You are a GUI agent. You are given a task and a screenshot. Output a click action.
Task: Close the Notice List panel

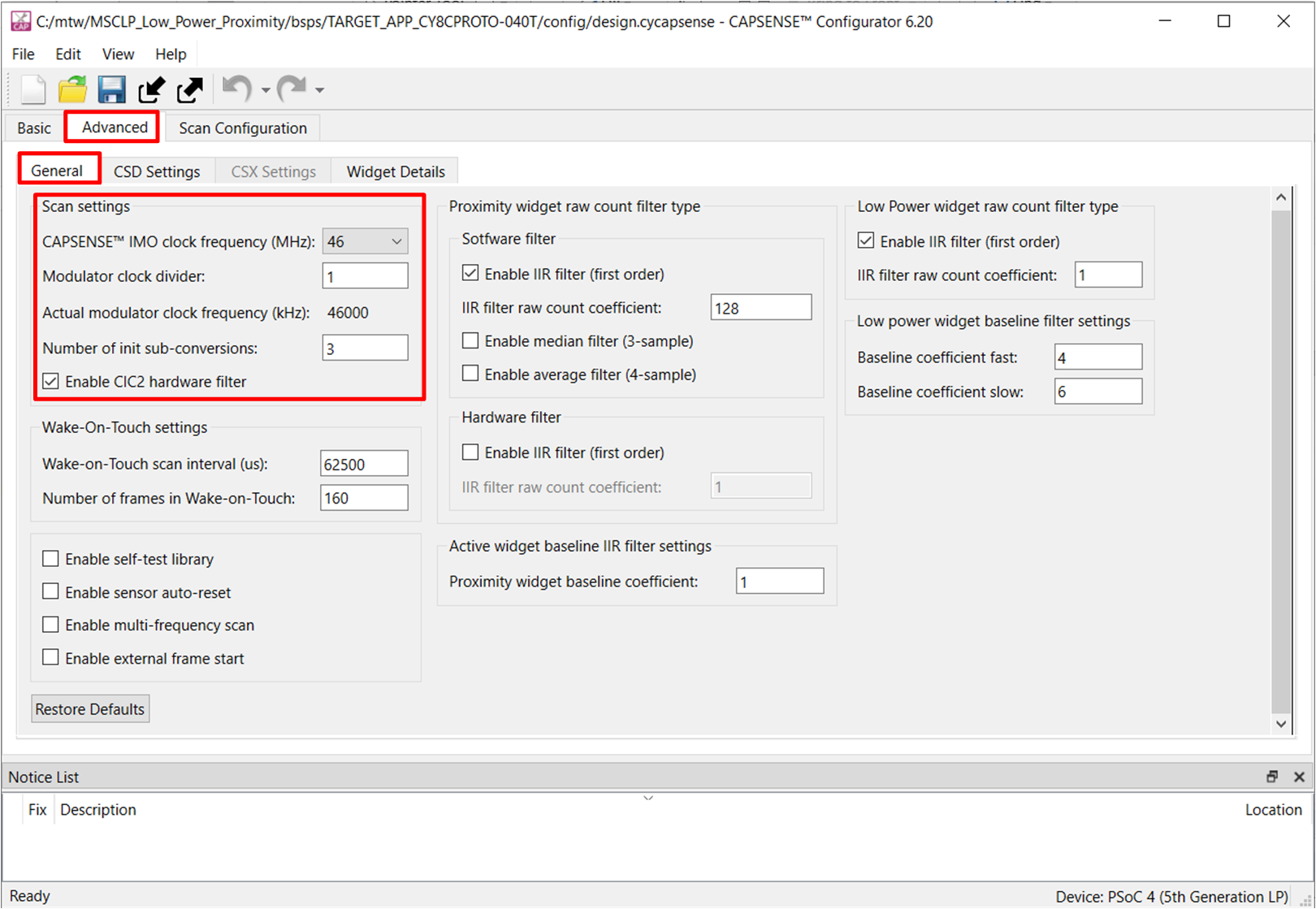click(x=1299, y=777)
